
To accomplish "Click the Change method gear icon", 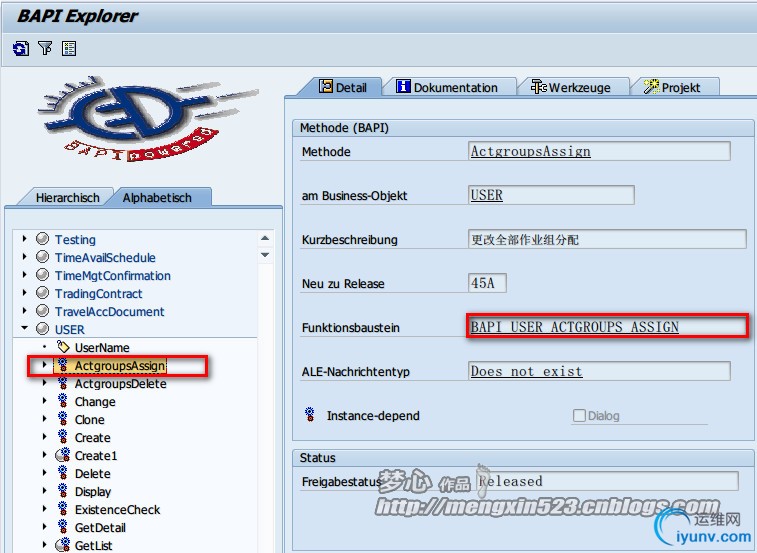I will point(63,401).
